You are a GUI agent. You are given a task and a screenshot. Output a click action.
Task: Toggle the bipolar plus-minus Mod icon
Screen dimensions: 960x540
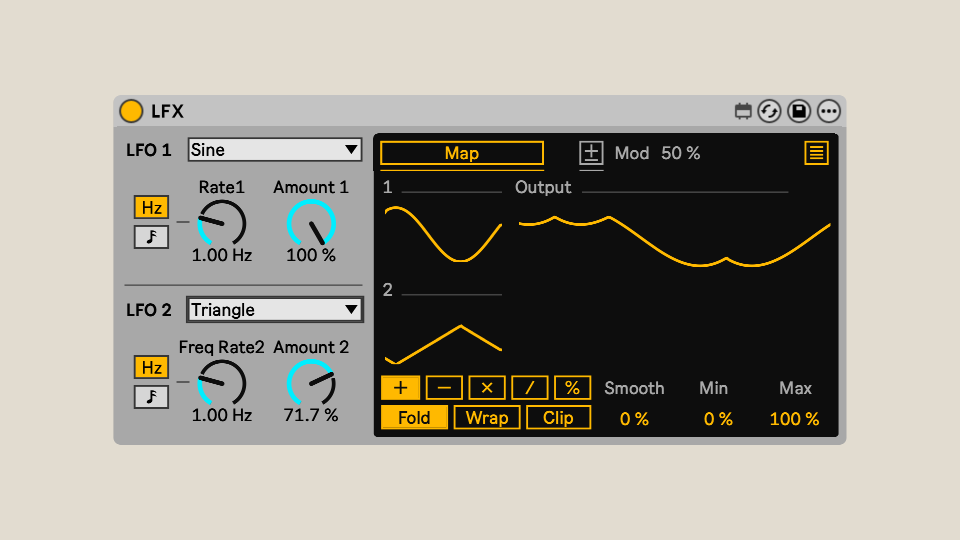(x=592, y=153)
